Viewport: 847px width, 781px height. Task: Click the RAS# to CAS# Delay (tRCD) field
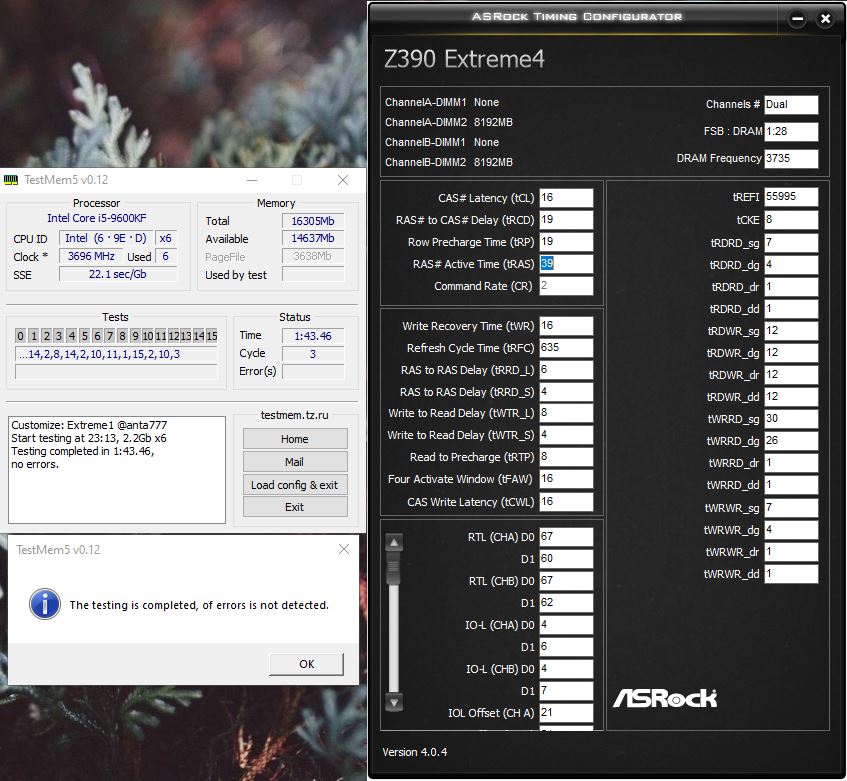566,220
